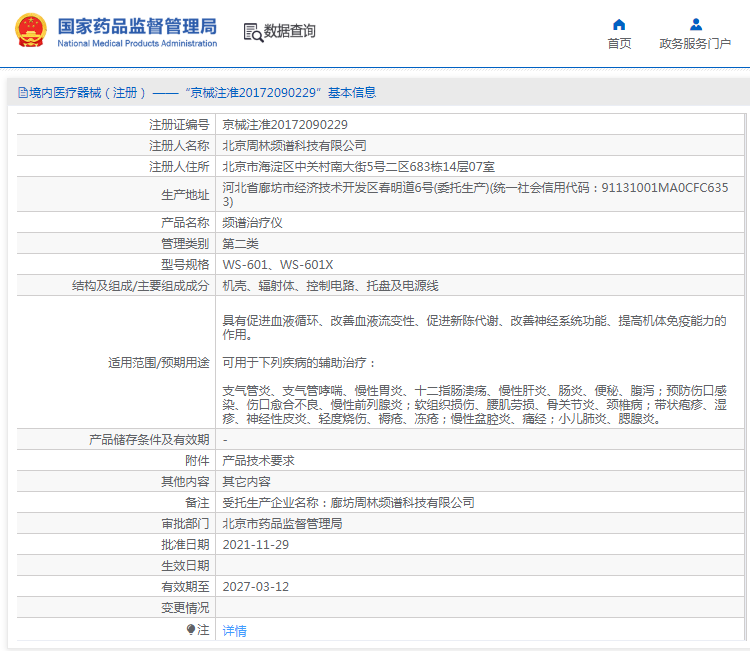Click the 适用范围/预期用途 label

coord(159,363)
